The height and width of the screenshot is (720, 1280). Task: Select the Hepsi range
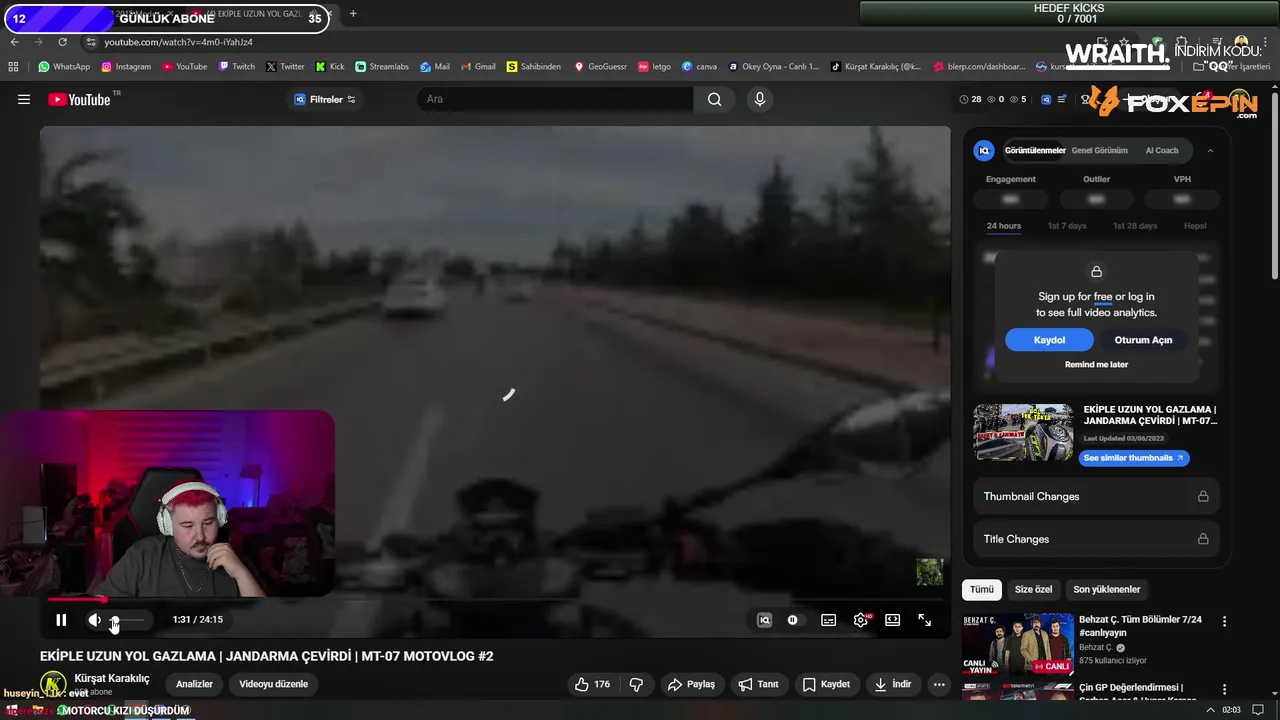point(1195,226)
